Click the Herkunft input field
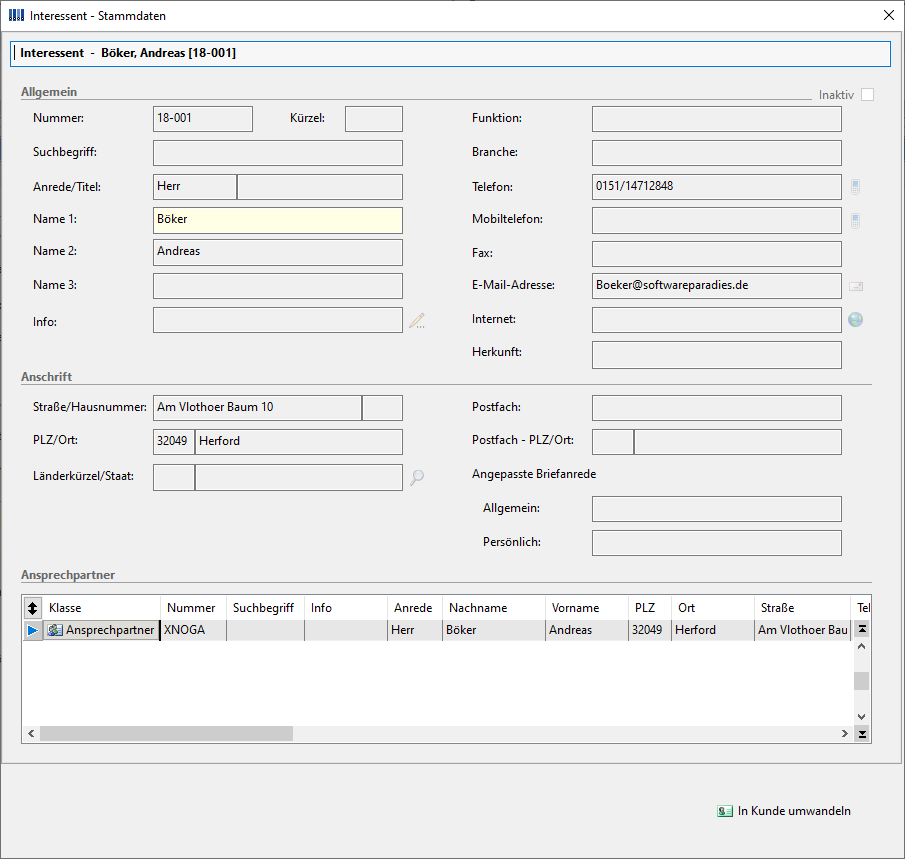905x859 pixels. [x=717, y=354]
